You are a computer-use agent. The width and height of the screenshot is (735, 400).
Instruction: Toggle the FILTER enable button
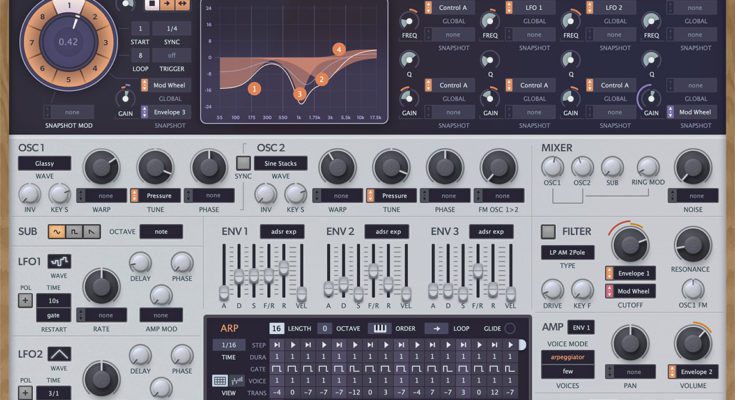pos(548,232)
